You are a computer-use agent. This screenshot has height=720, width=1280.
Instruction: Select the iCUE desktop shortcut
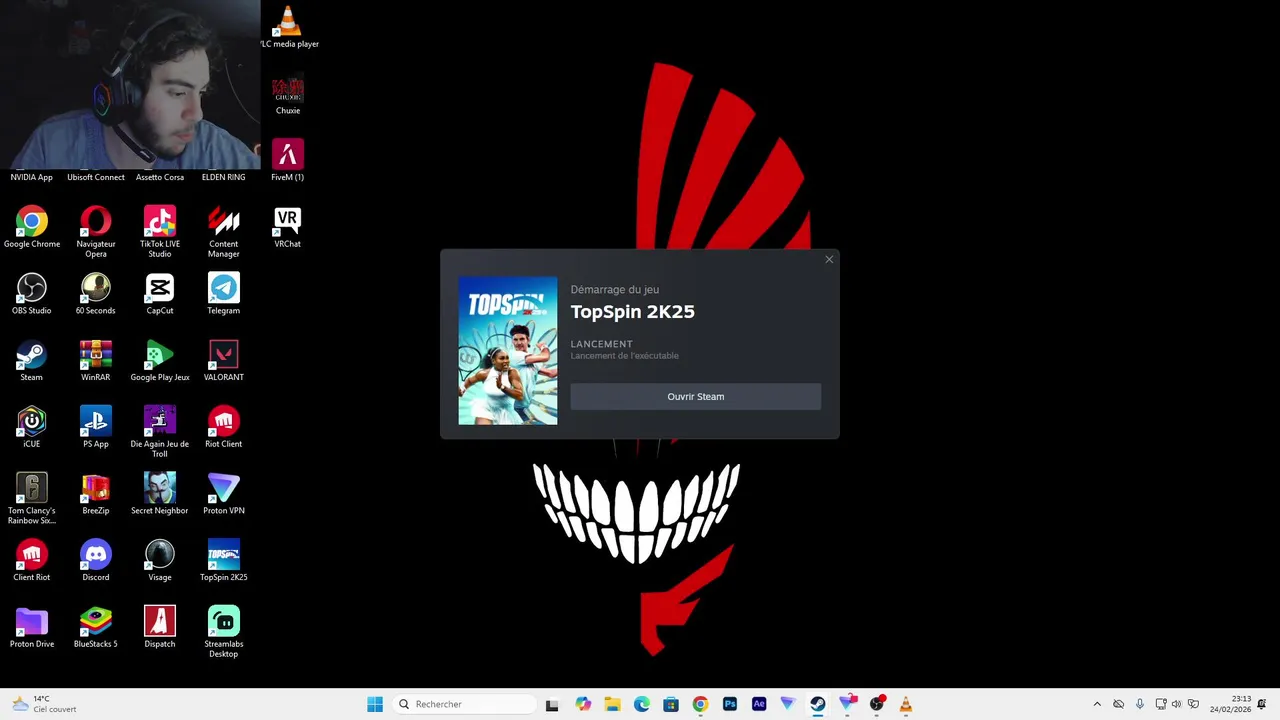32,427
